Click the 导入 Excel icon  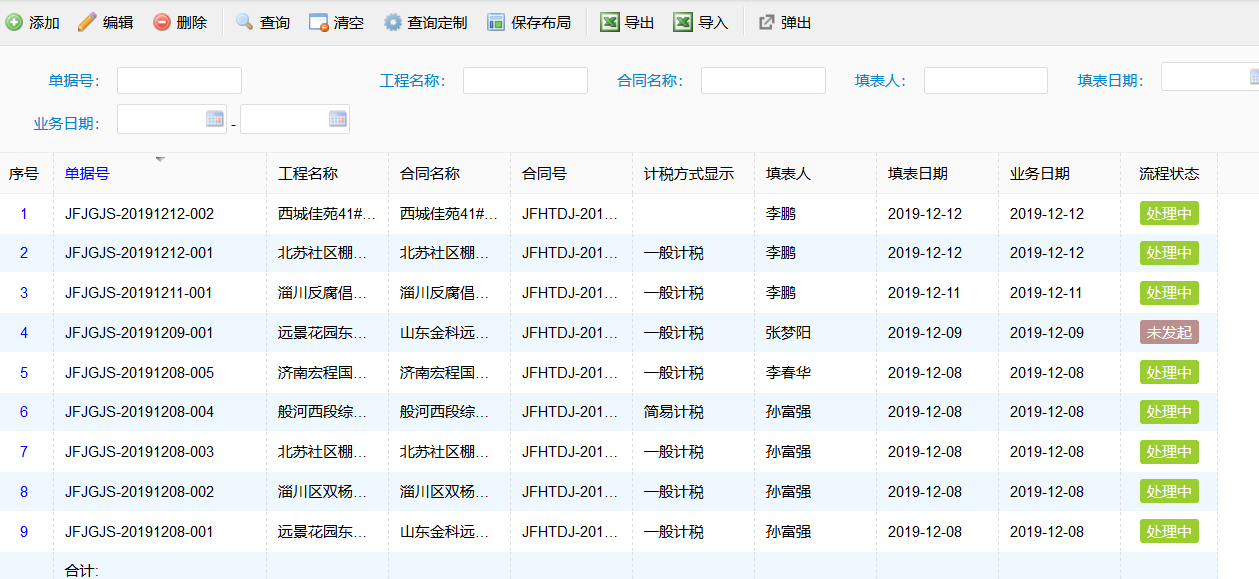(683, 22)
